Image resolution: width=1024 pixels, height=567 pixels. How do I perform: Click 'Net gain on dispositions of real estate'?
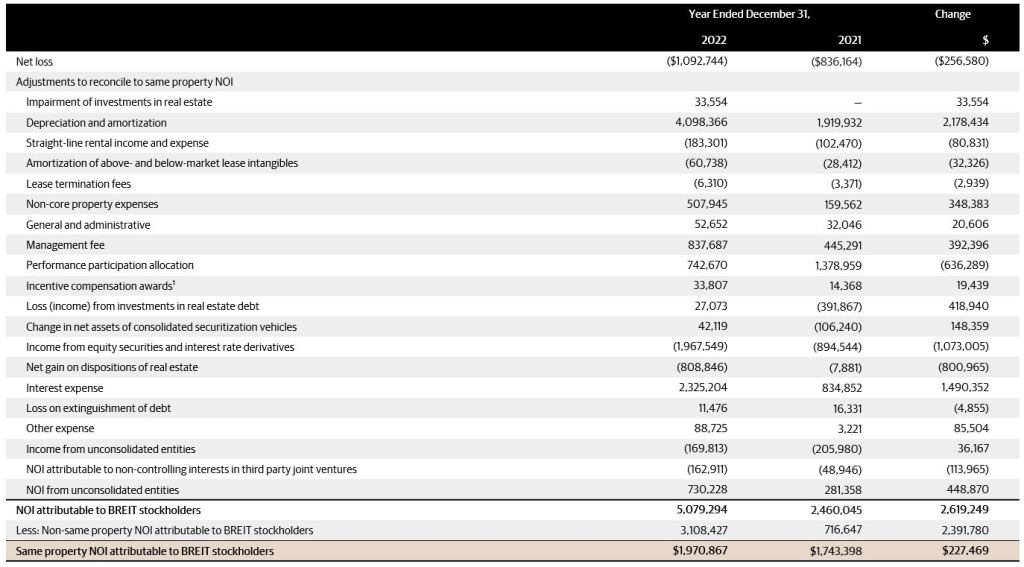[x=112, y=367]
